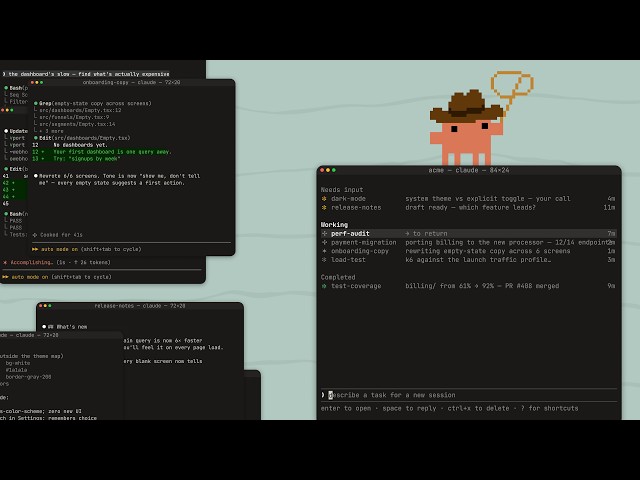The width and height of the screenshot is (640, 480).
Task: Click the 7m elapsed time on perf-audit row
Action: tap(611, 233)
